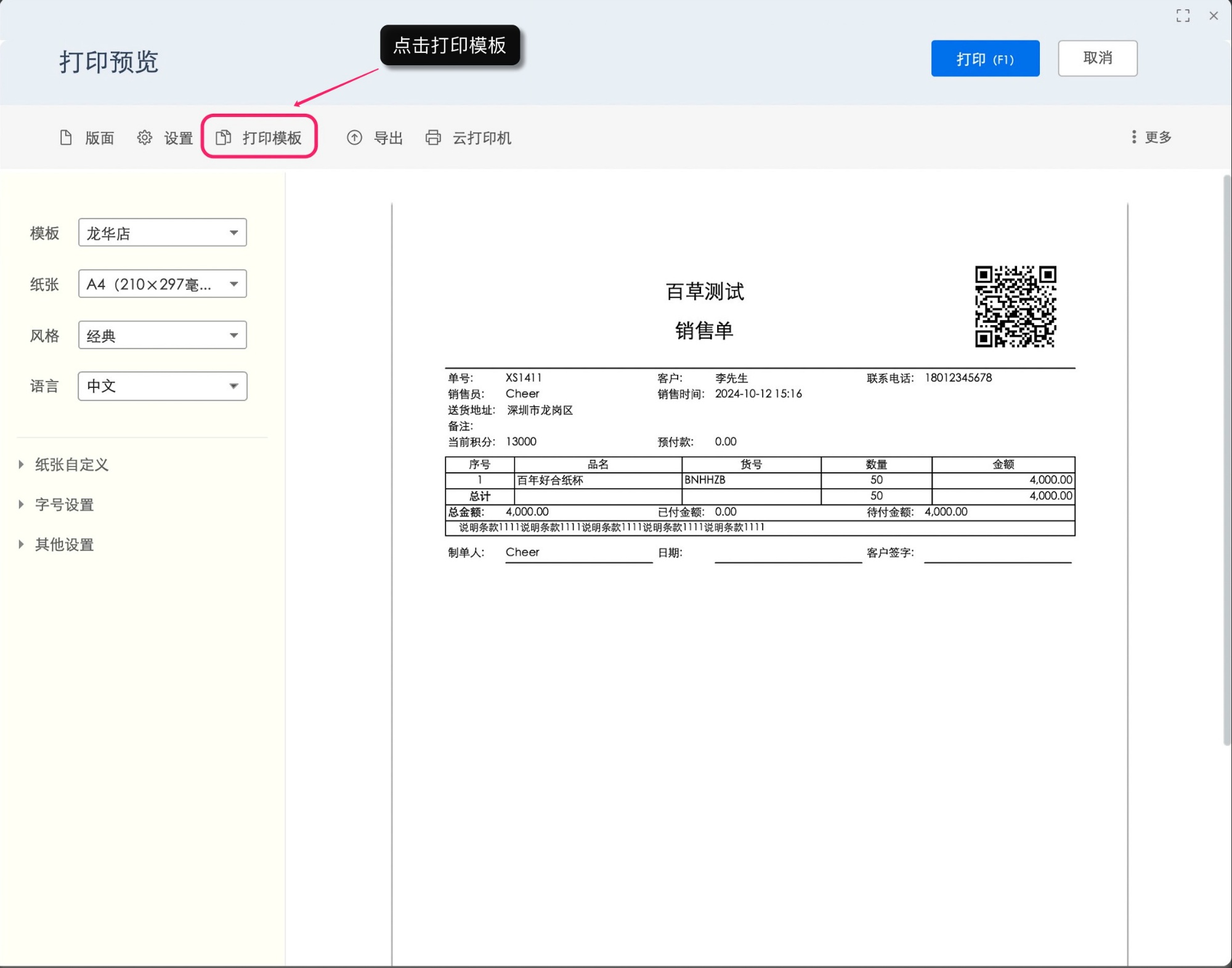
Task: Open 设置 gear icon
Action: (x=144, y=137)
